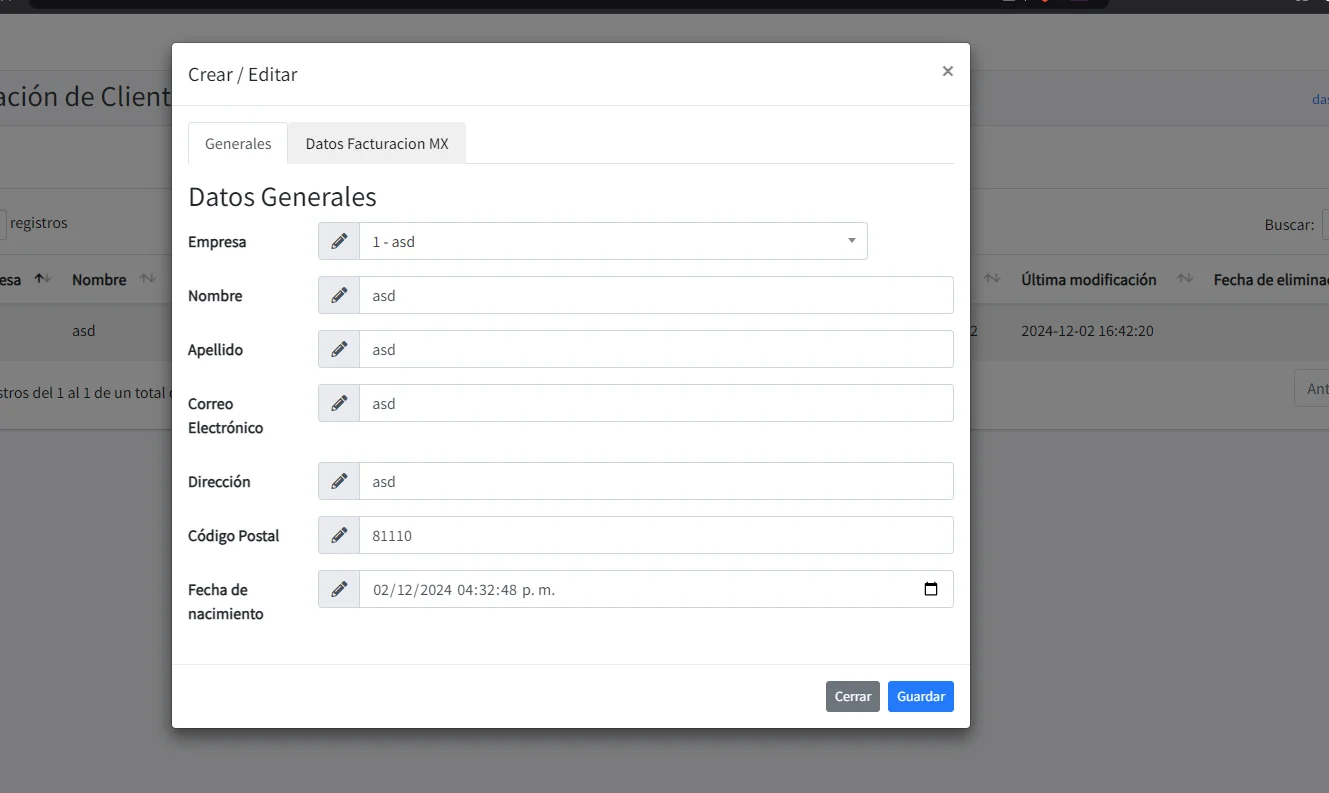Close the Crear / Editar dialog with X
Screen dimensions: 1329x793
click(x=947, y=71)
